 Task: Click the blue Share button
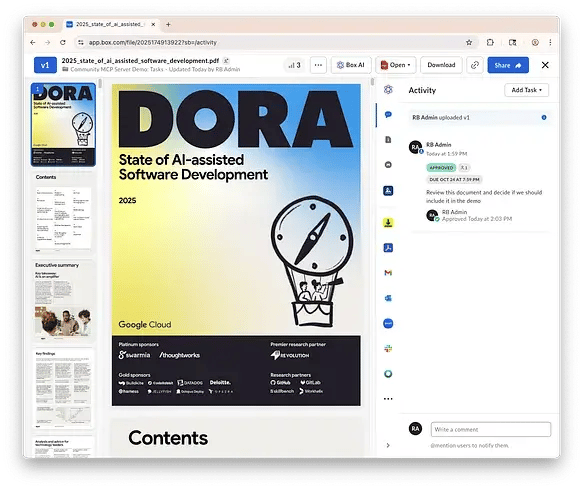point(508,65)
